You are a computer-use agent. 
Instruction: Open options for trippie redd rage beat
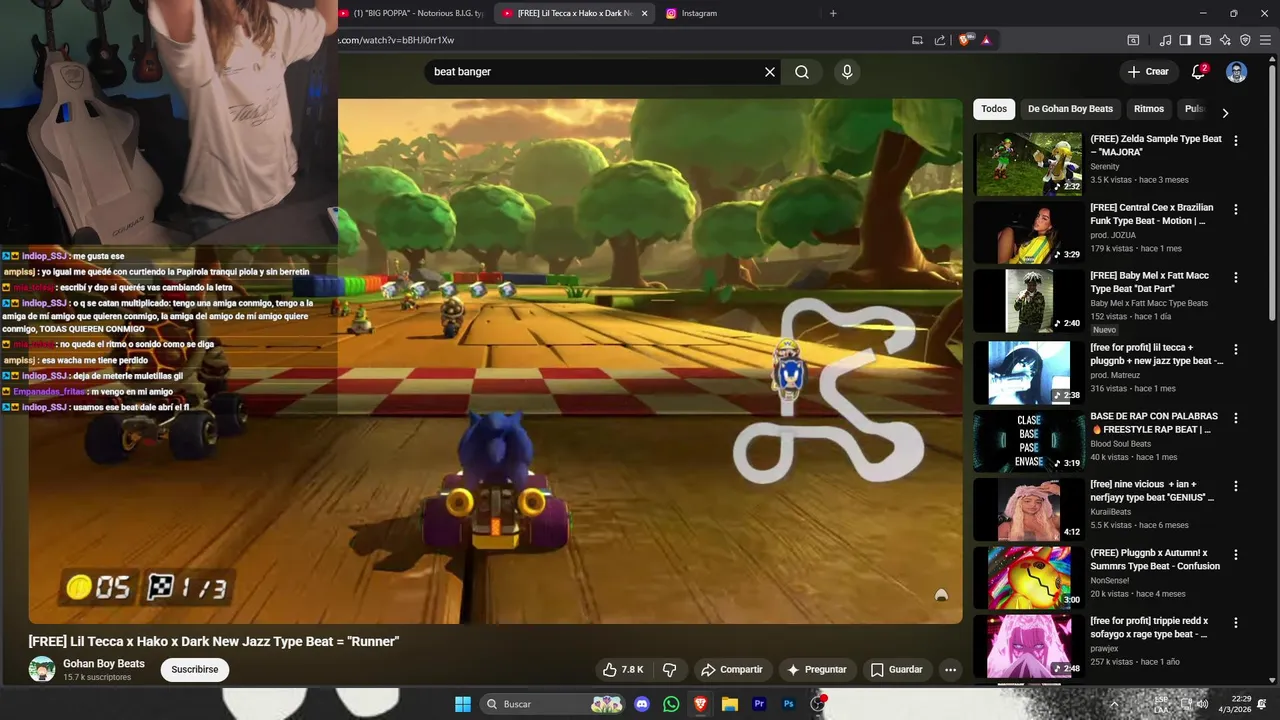(1236, 623)
